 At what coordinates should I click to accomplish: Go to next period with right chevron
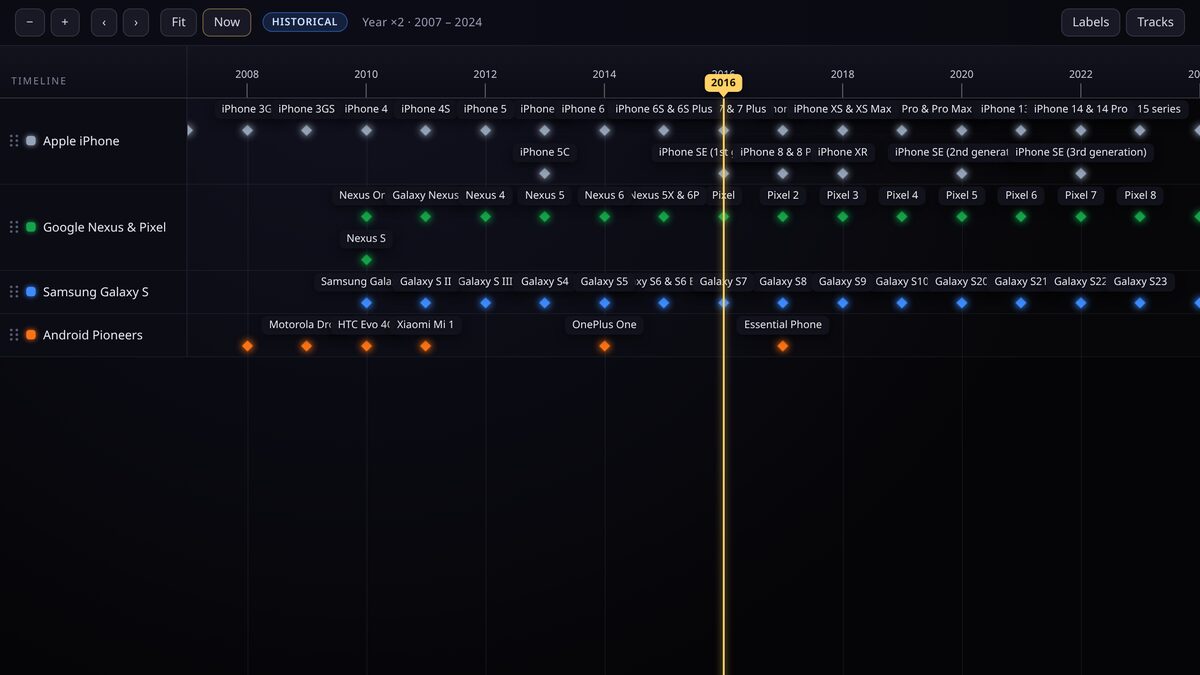click(136, 22)
